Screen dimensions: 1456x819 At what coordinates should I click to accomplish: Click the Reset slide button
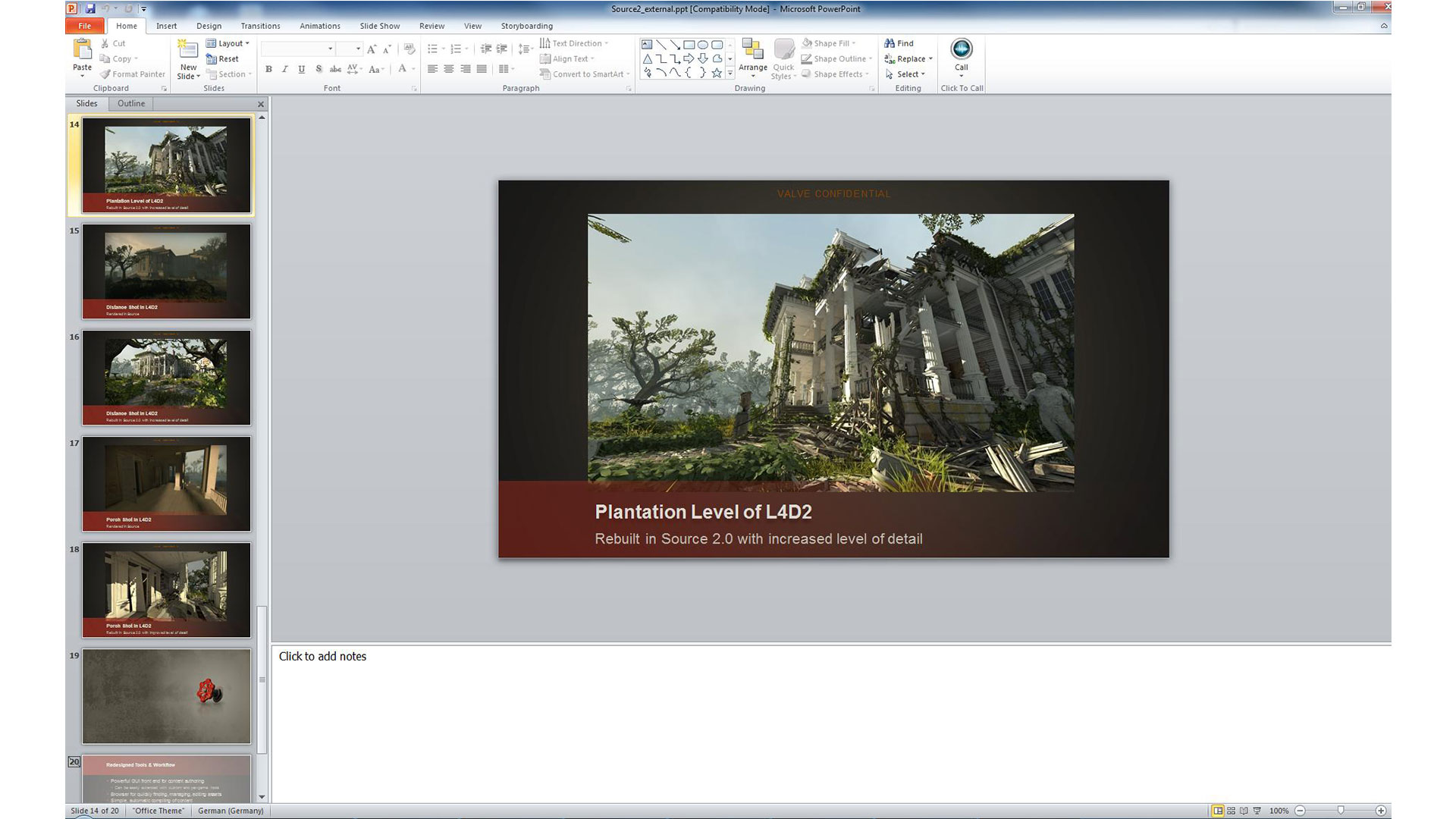(223, 59)
